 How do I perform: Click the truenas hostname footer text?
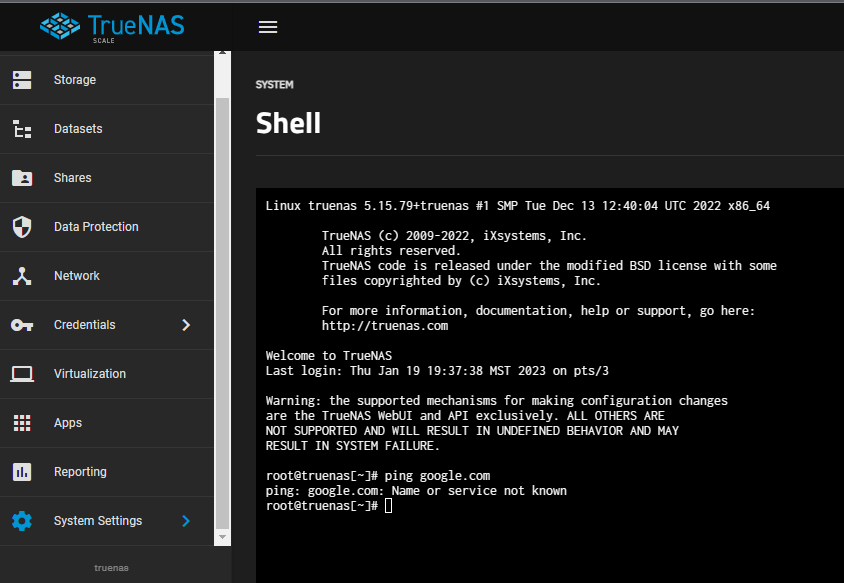(x=111, y=568)
